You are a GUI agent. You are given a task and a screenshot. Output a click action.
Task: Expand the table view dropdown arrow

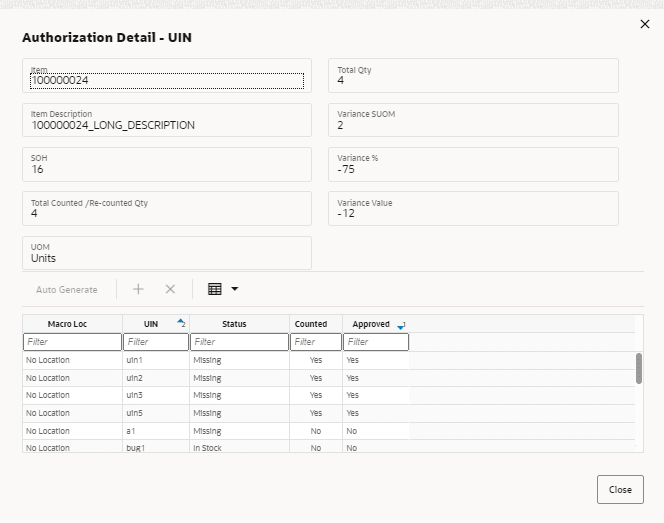tap(235, 289)
